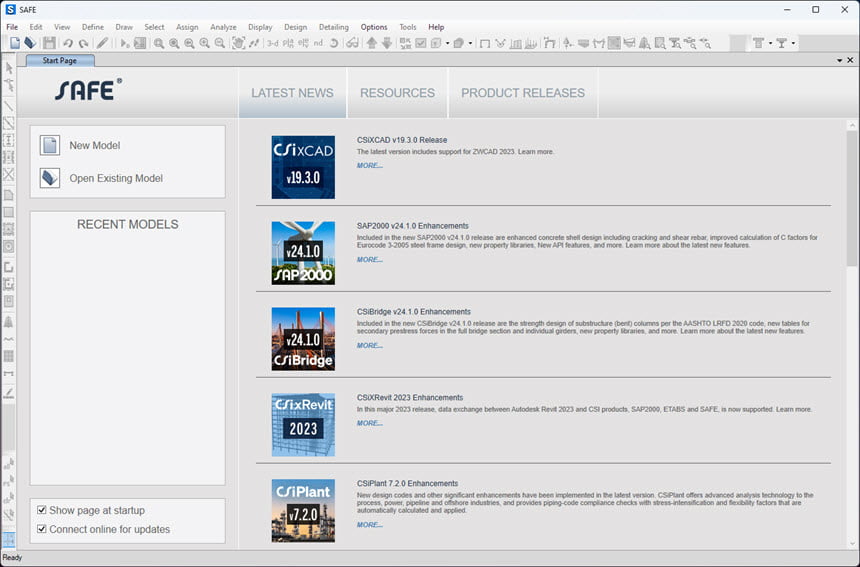The image size is (860, 567).
Task: Click the Run Analysis play icon
Action: (125, 43)
